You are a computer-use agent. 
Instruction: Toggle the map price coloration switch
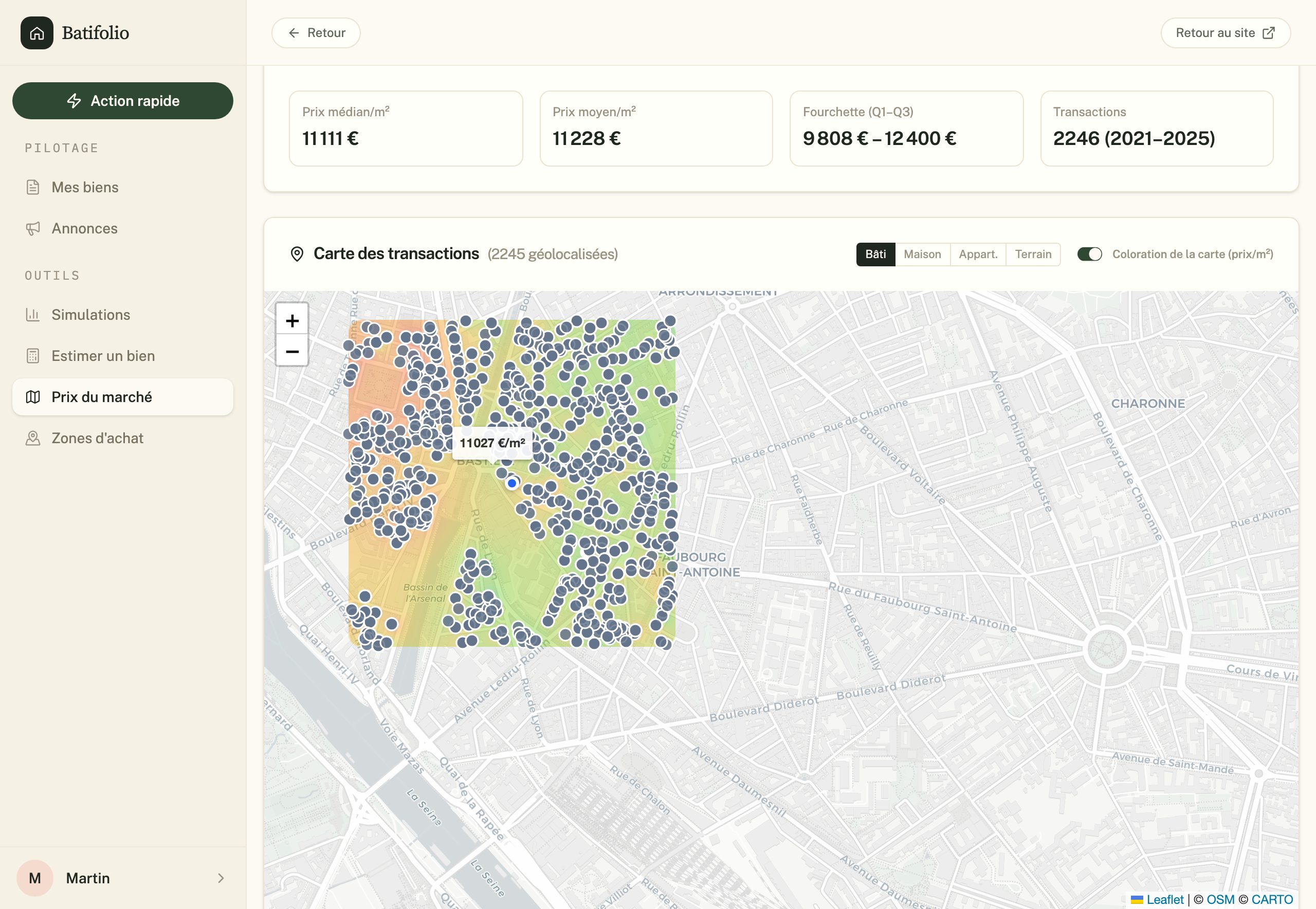(x=1090, y=254)
